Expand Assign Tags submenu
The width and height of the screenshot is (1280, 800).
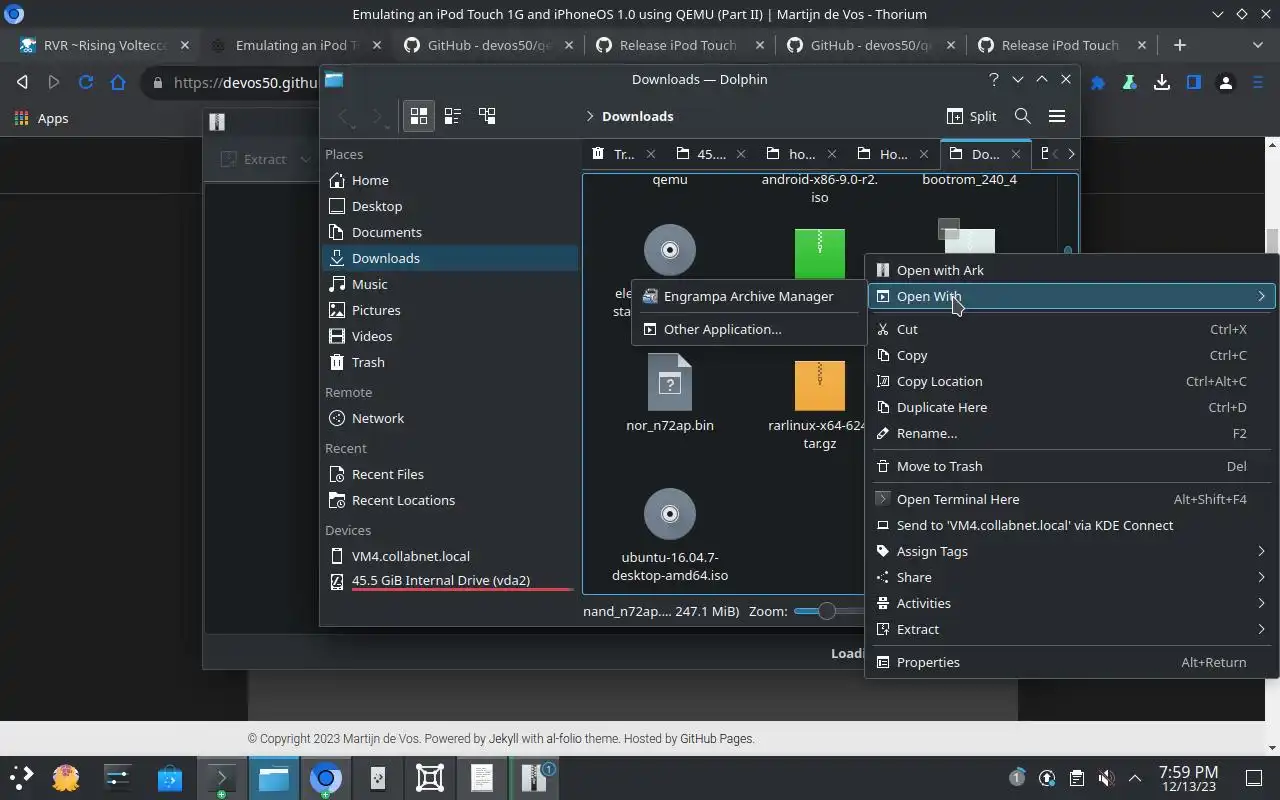1071,551
